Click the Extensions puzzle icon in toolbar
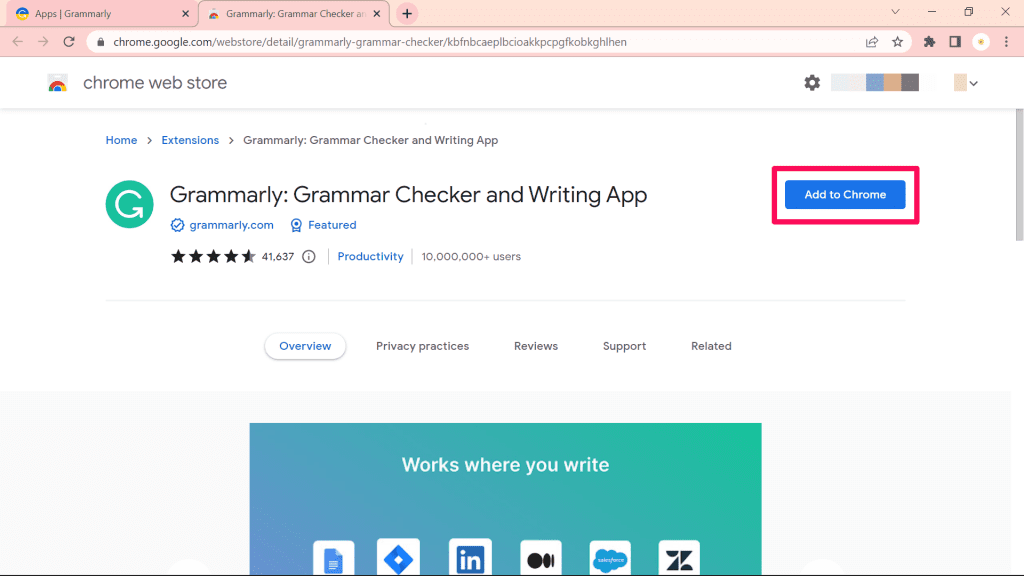The image size is (1024, 576). (928, 42)
